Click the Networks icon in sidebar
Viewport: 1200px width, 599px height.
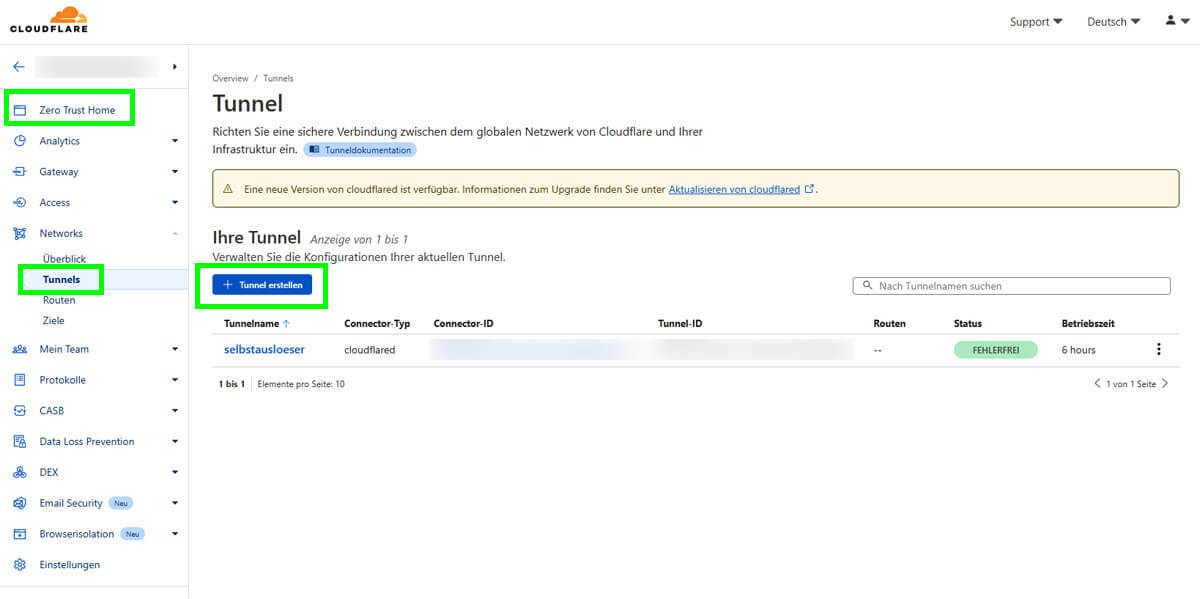(19, 234)
